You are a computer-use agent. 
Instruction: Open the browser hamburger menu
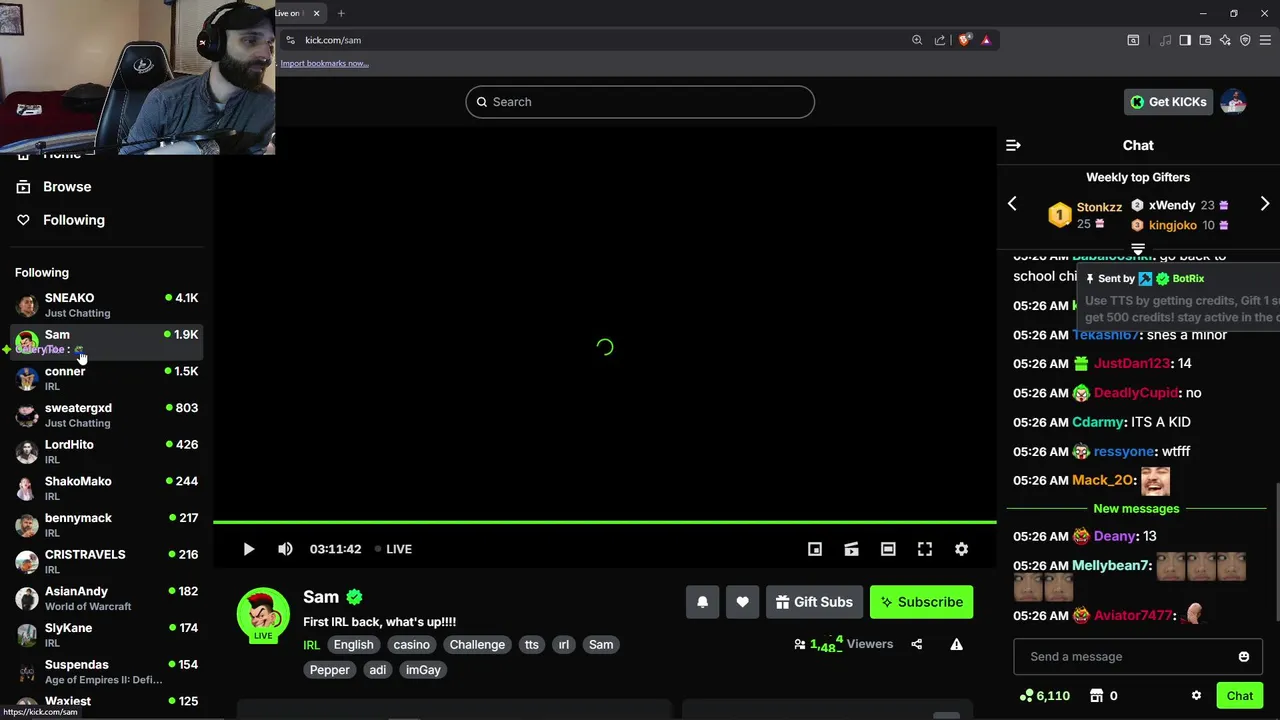(1265, 40)
